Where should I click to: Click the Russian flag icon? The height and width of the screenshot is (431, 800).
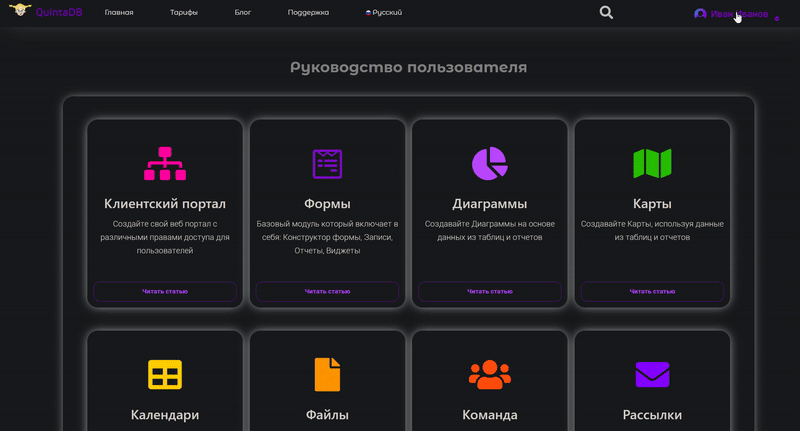point(368,13)
